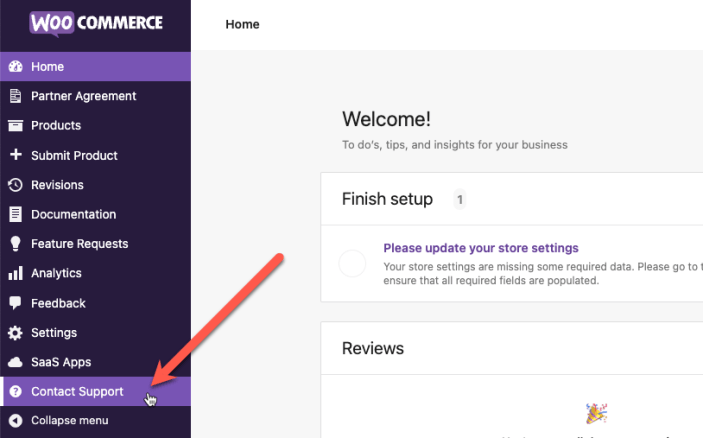Viewport: 703px width, 438px height.
Task: Click the 'Home' page title in header
Action: tap(242, 24)
